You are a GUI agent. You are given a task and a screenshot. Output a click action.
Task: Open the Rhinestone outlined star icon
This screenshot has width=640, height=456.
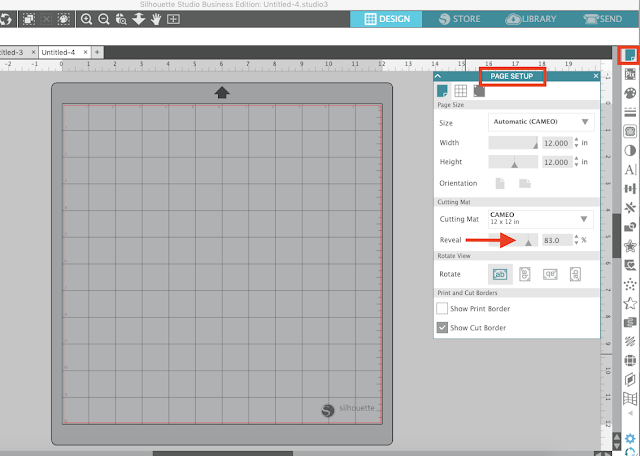click(x=630, y=303)
